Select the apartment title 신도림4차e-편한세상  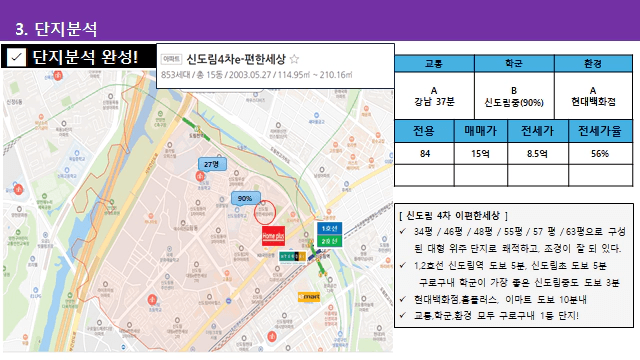tap(236, 59)
